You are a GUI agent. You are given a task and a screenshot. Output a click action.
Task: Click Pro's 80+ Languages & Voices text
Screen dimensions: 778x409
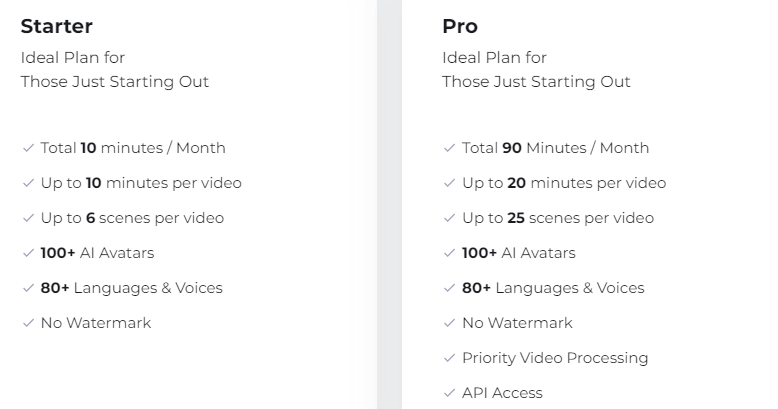(x=553, y=288)
